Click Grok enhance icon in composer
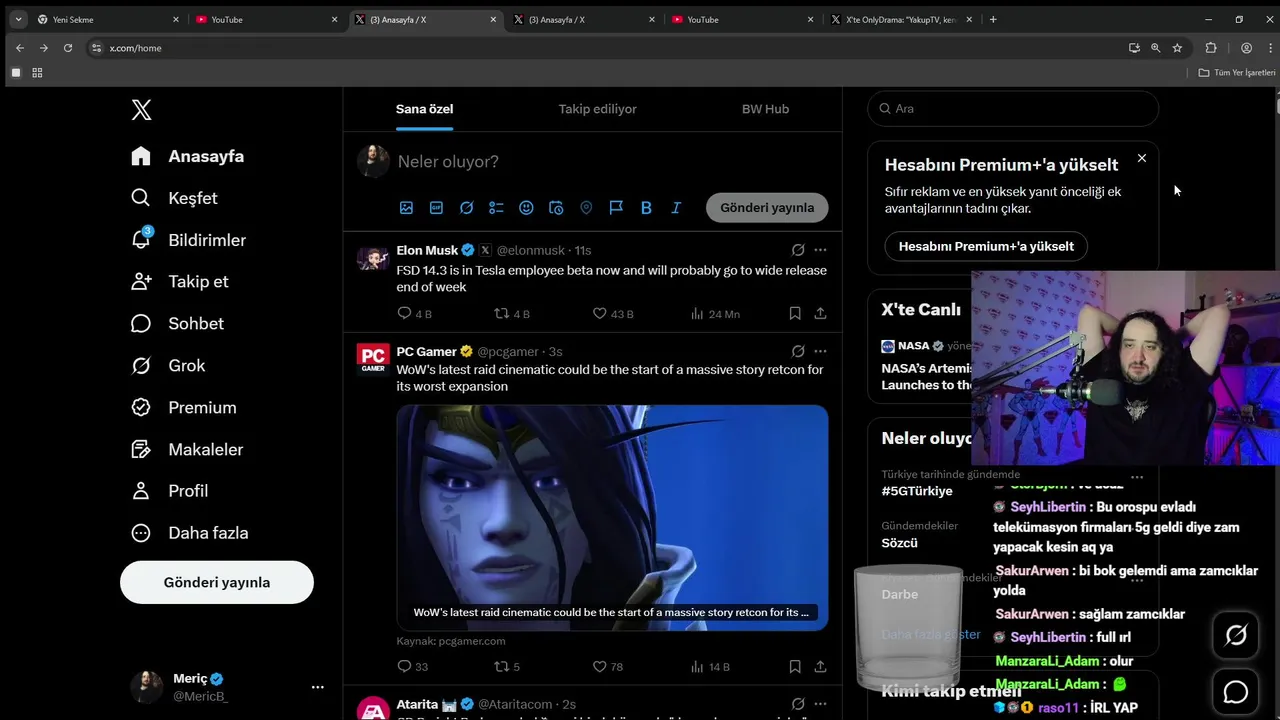The width and height of the screenshot is (1280, 720). pos(466,208)
